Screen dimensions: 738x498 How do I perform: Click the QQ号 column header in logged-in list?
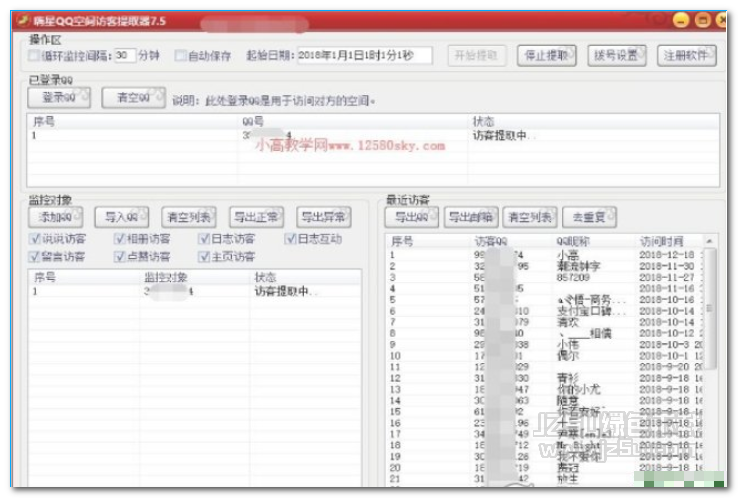(x=353, y=121)
